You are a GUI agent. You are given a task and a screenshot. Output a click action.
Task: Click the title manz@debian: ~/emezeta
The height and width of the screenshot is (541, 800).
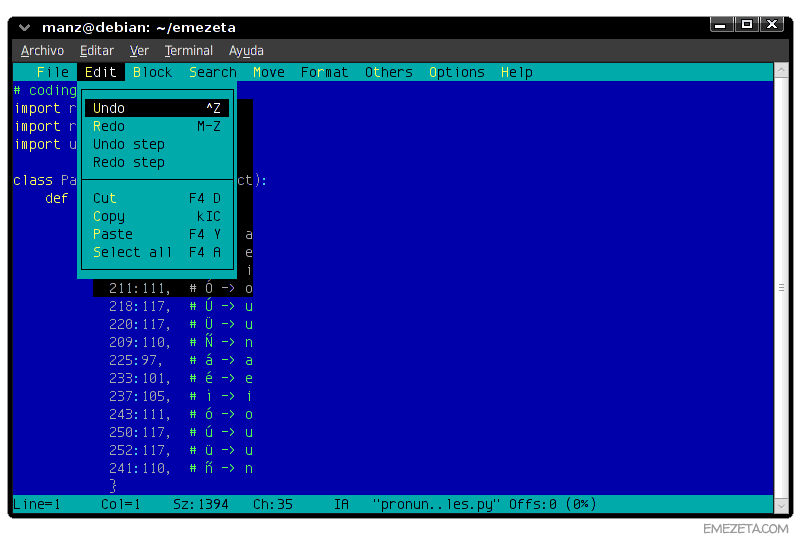pos(139,28)
